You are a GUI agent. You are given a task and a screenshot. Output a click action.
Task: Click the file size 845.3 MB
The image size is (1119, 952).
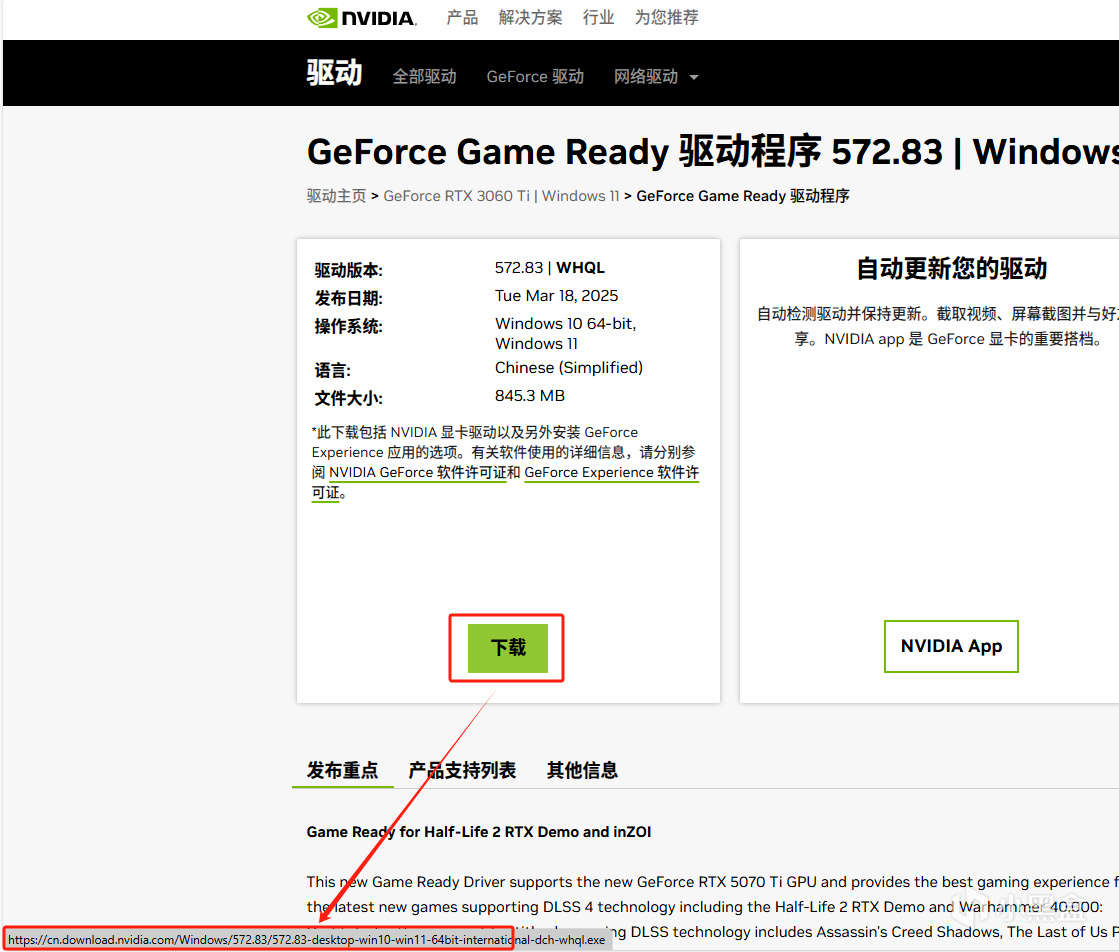(530, 395)
